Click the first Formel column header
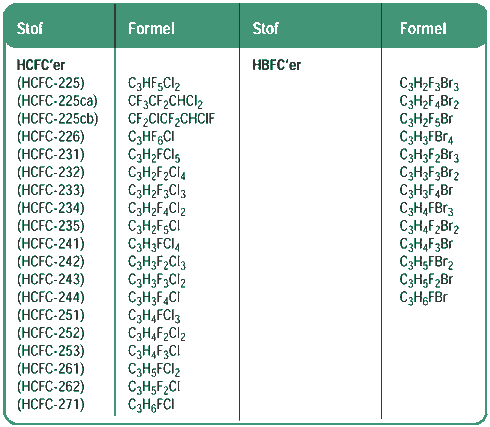Image resolution: width=490 pixels, height=427 pixels. (x=151, y=28)
